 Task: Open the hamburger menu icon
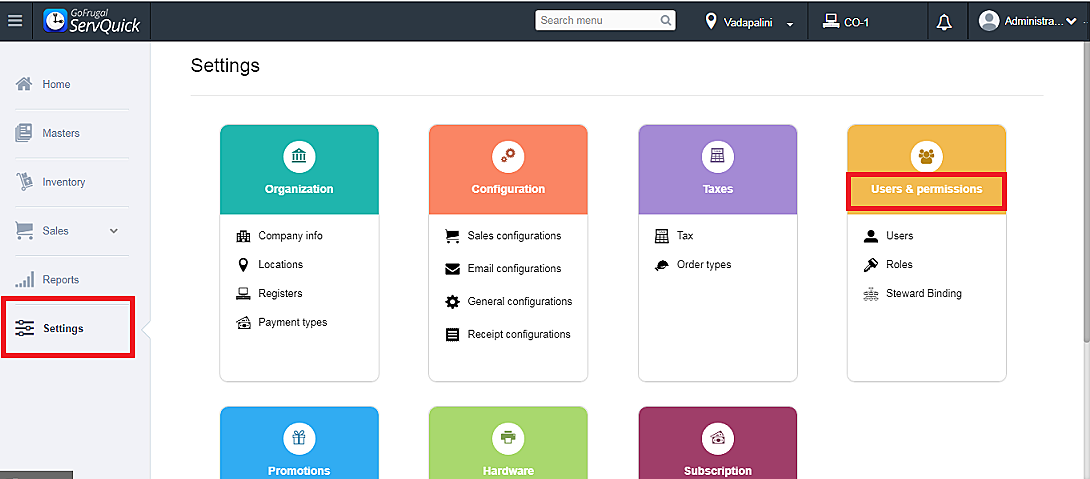click(x=15, y=21)
